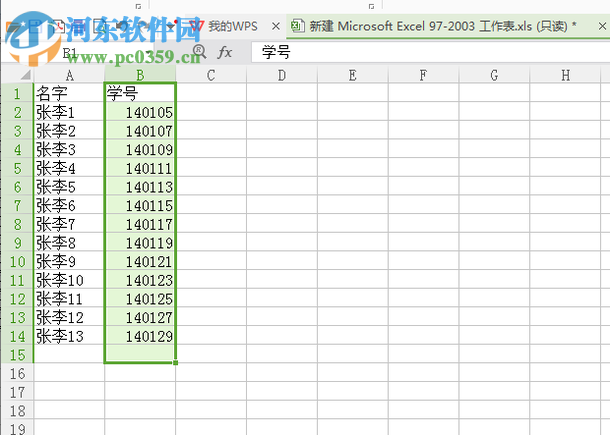Click cell 张李9
610x435 pixels.
pyautogui.click(x=69, y=261)
